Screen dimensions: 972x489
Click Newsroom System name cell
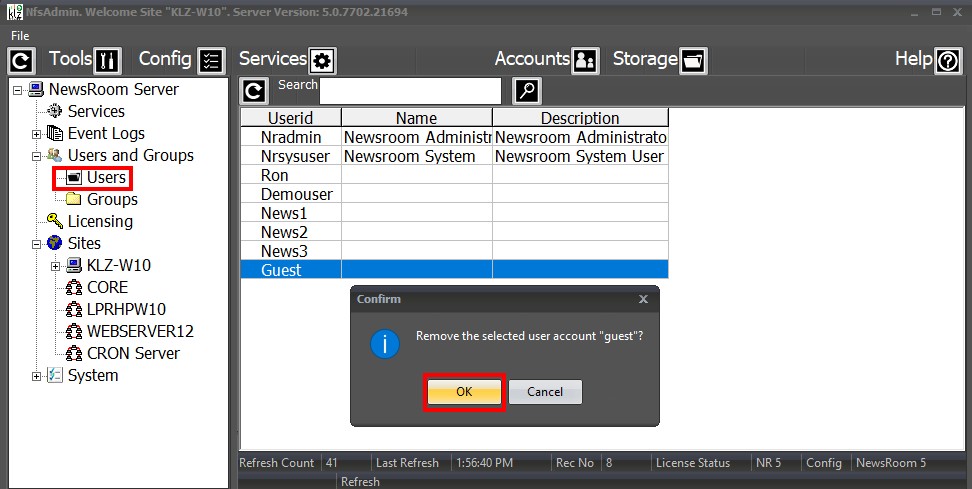[x=417, y=156]
